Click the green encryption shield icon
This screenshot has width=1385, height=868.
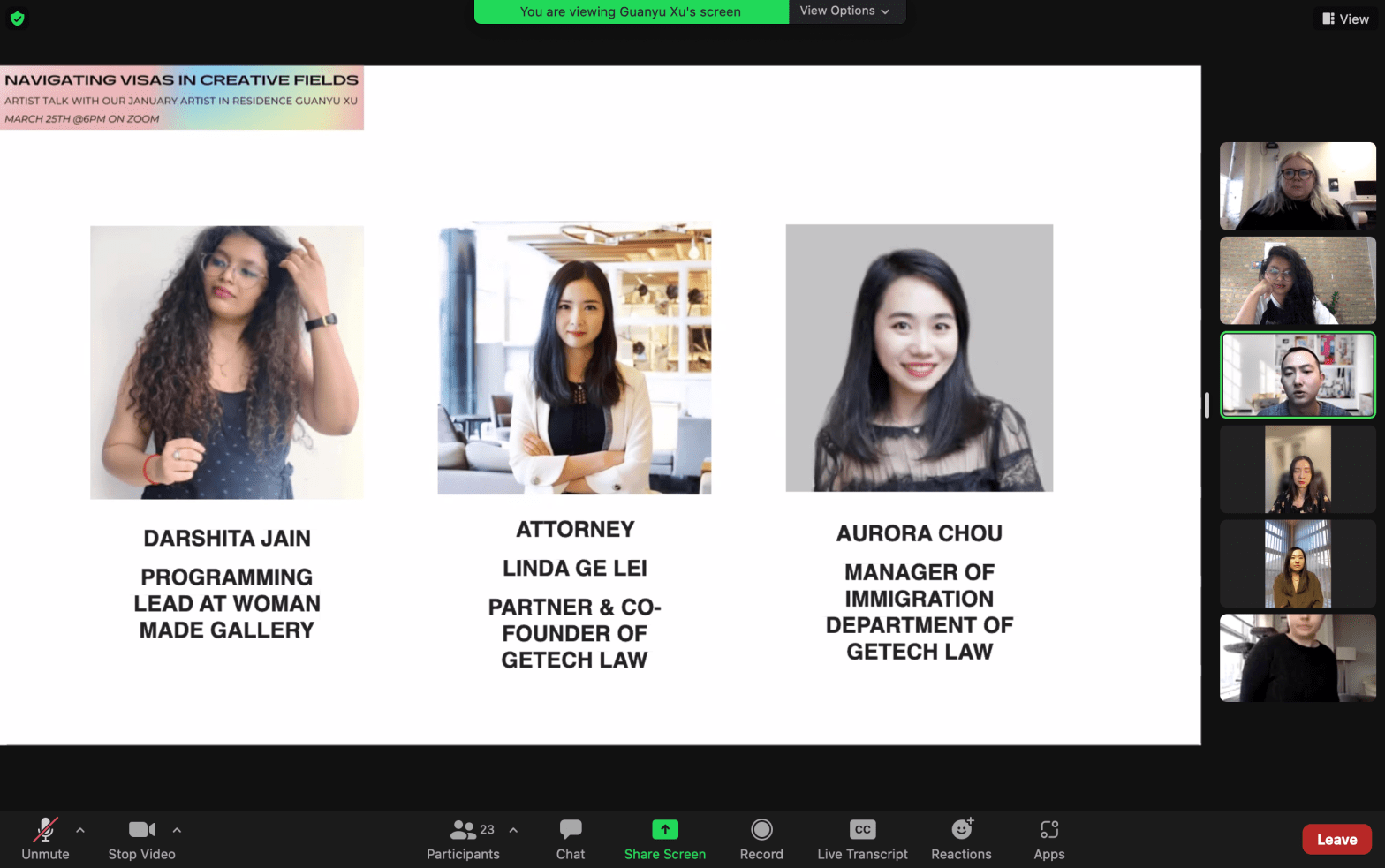(17, 19)
